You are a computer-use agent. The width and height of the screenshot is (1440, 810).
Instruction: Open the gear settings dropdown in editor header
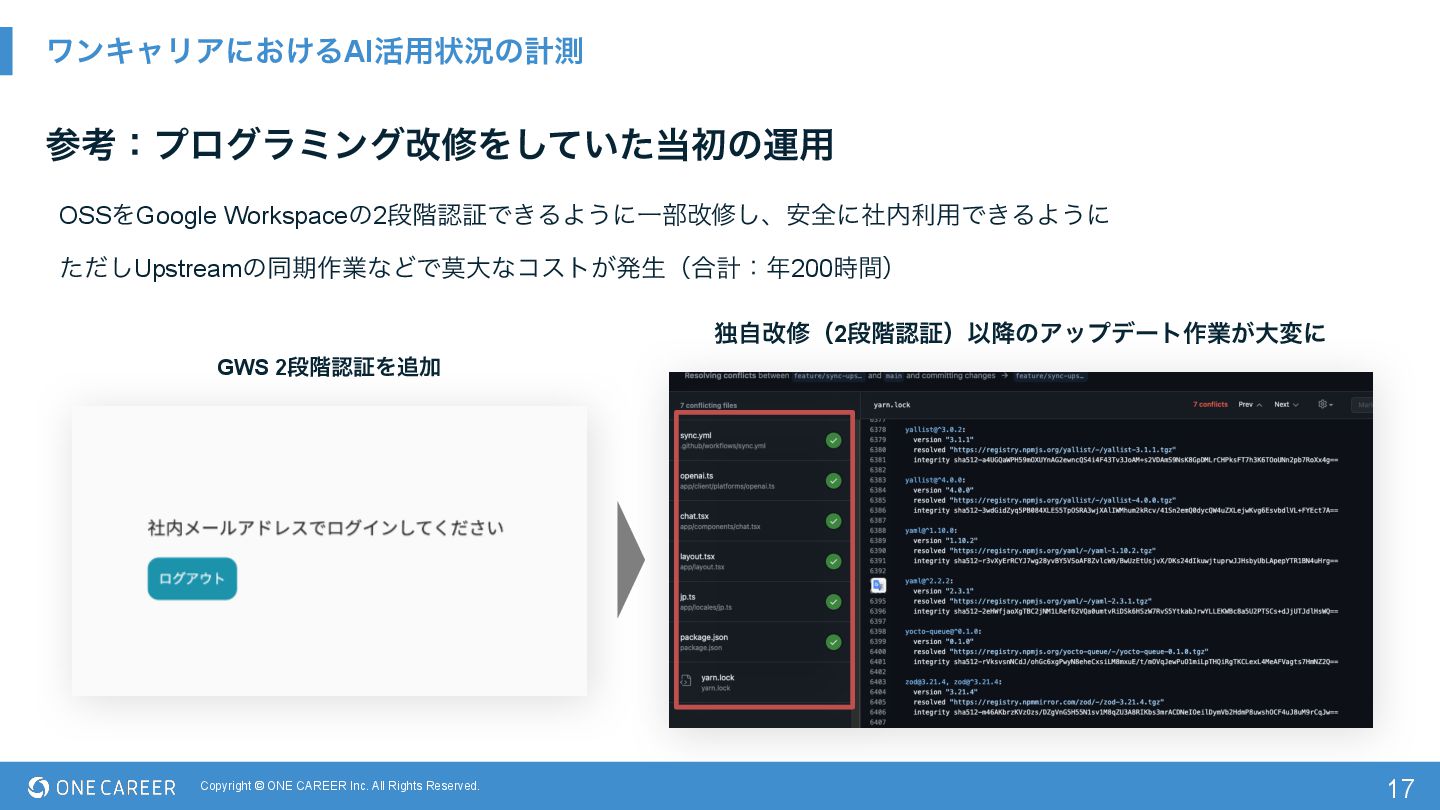pyautogui.click(x=1326, y=404)
